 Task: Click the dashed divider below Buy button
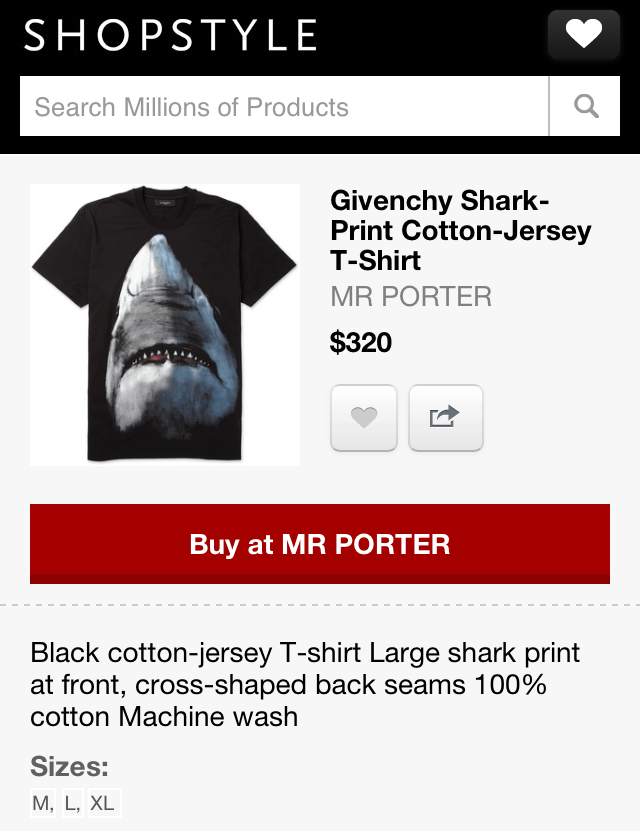(320, 605)
